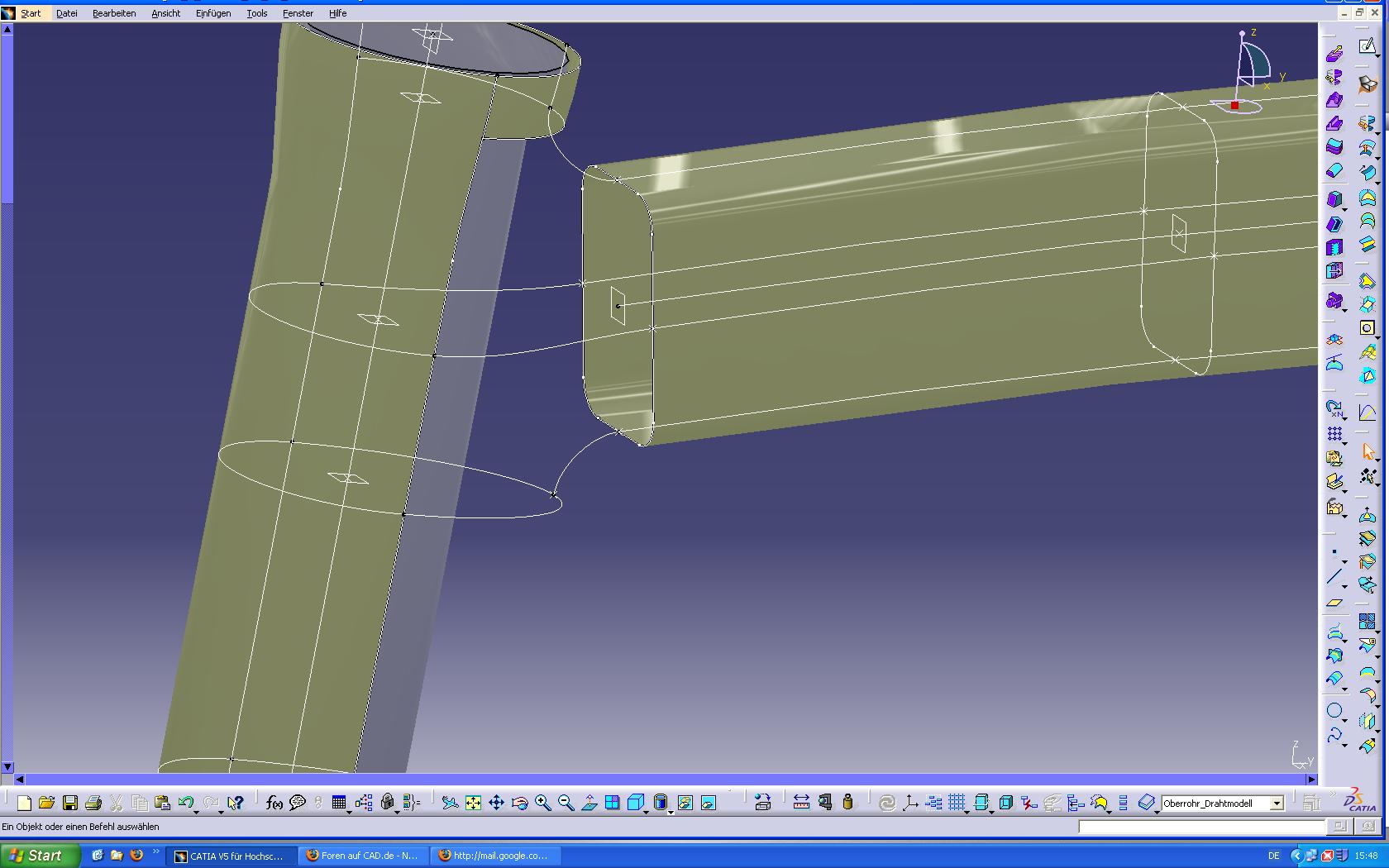1389x868 pixels.
Task: Open the Datei menu
Action: coord(66,13)
